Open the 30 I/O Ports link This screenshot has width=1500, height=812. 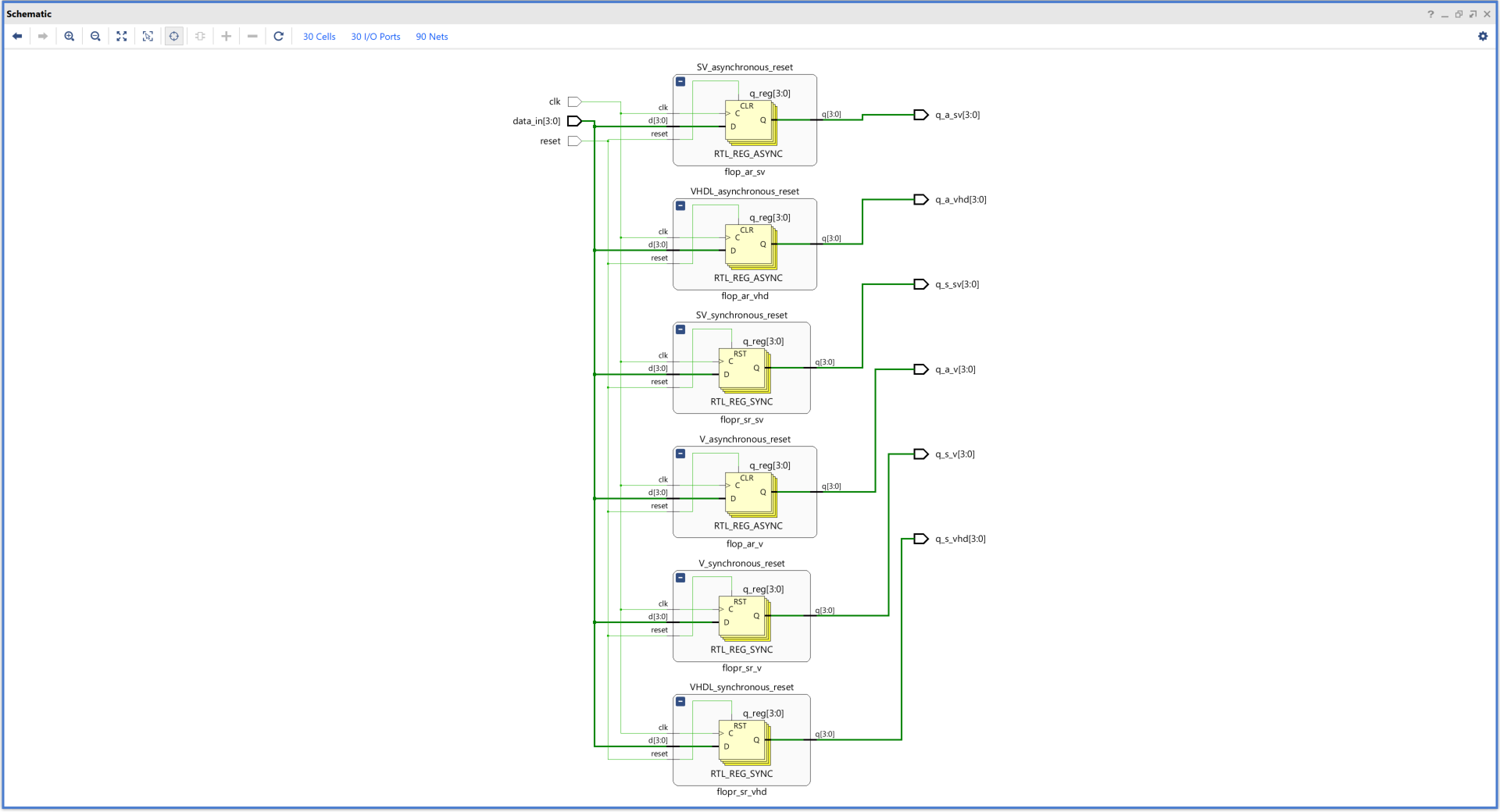coord(375,37)
